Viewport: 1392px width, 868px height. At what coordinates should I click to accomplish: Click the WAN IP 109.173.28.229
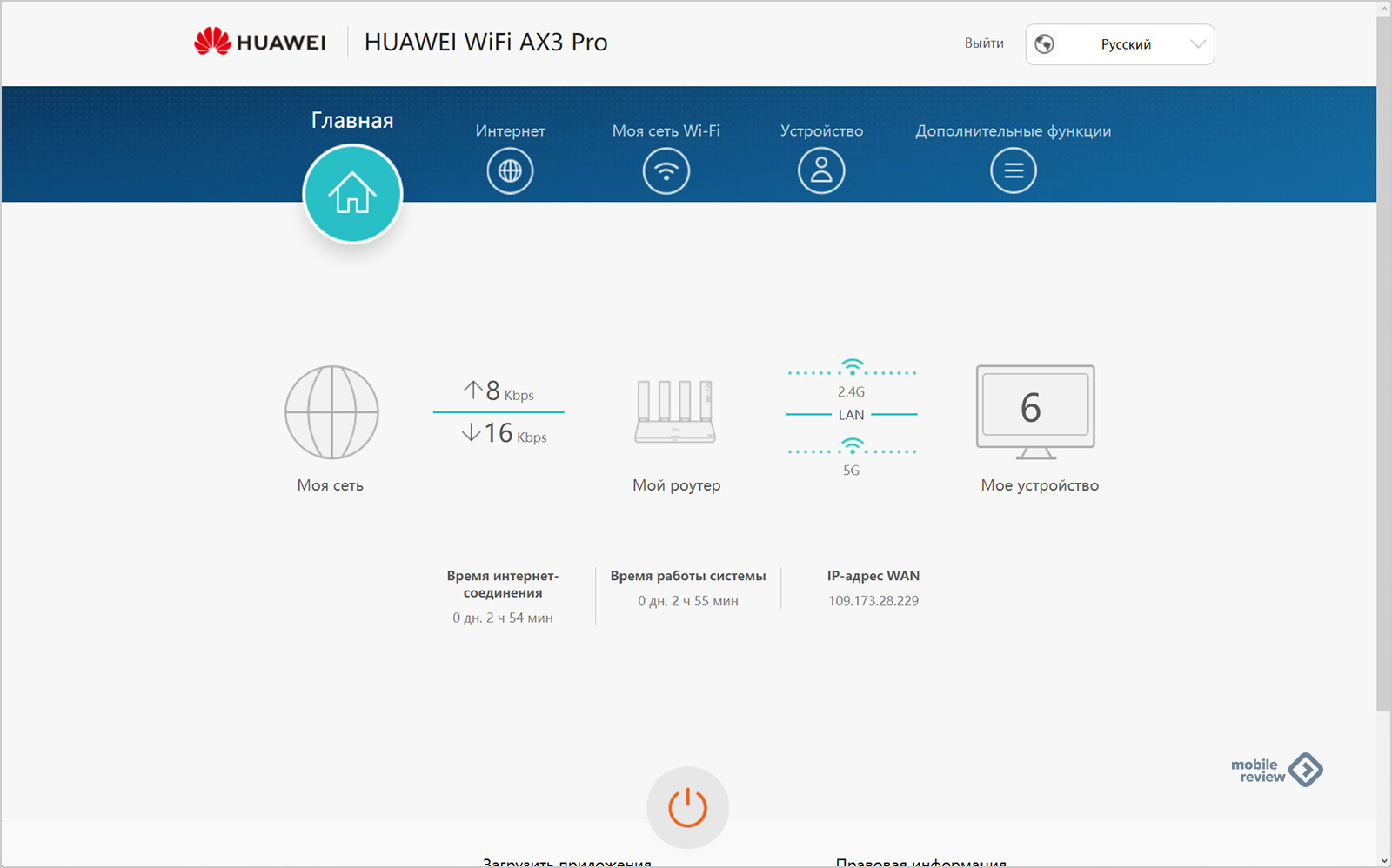pos(873,601)
